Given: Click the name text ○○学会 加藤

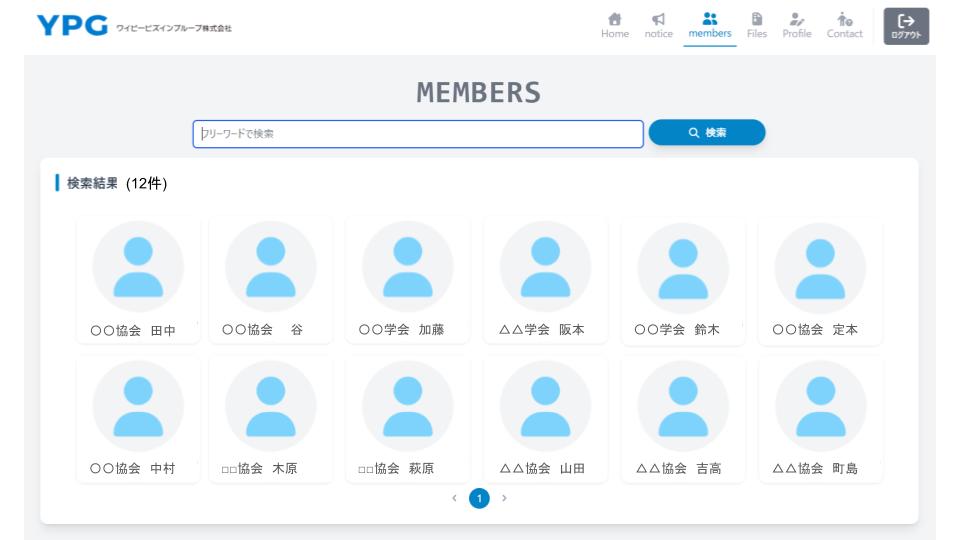Looking at the screenshot, I should tap(402, 329).
